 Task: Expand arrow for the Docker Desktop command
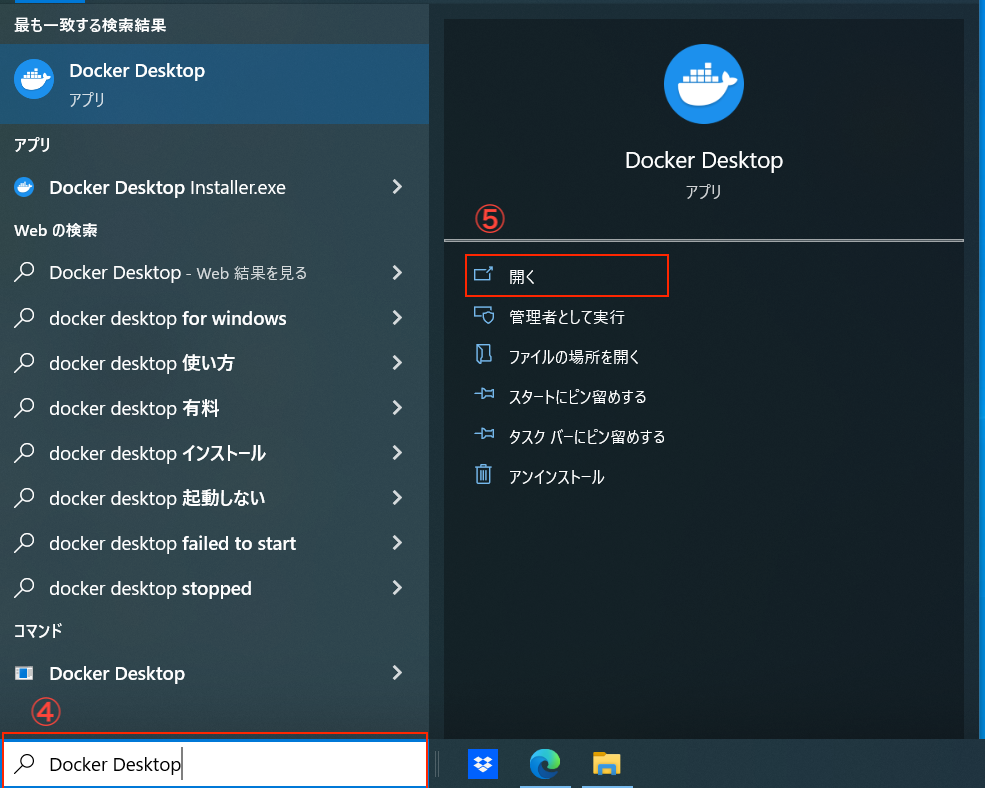tap(397, 673)
